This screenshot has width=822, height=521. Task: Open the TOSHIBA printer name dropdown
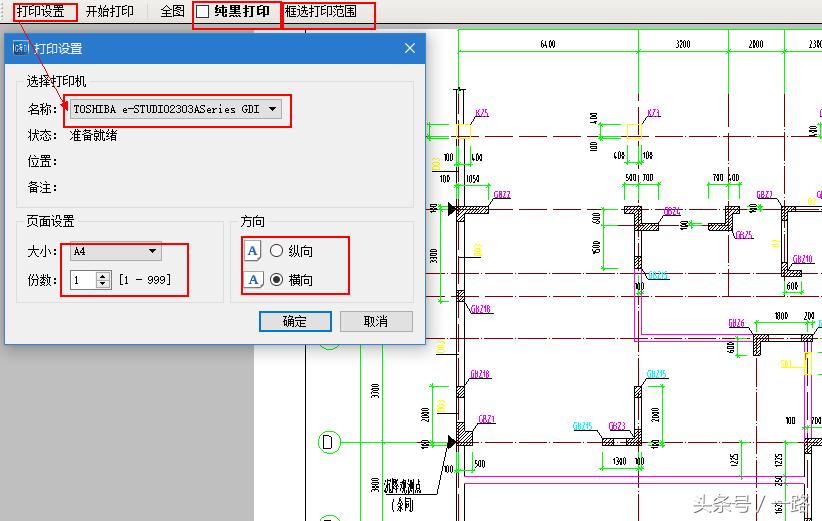click(273, 109)
